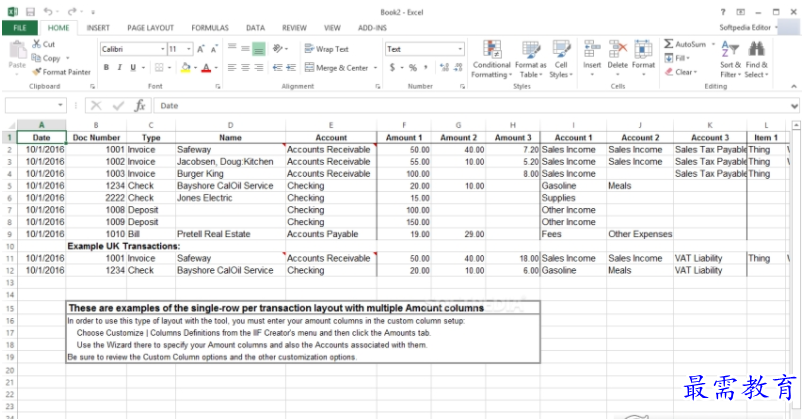Cut the selected cell contents

pos(44,44)
